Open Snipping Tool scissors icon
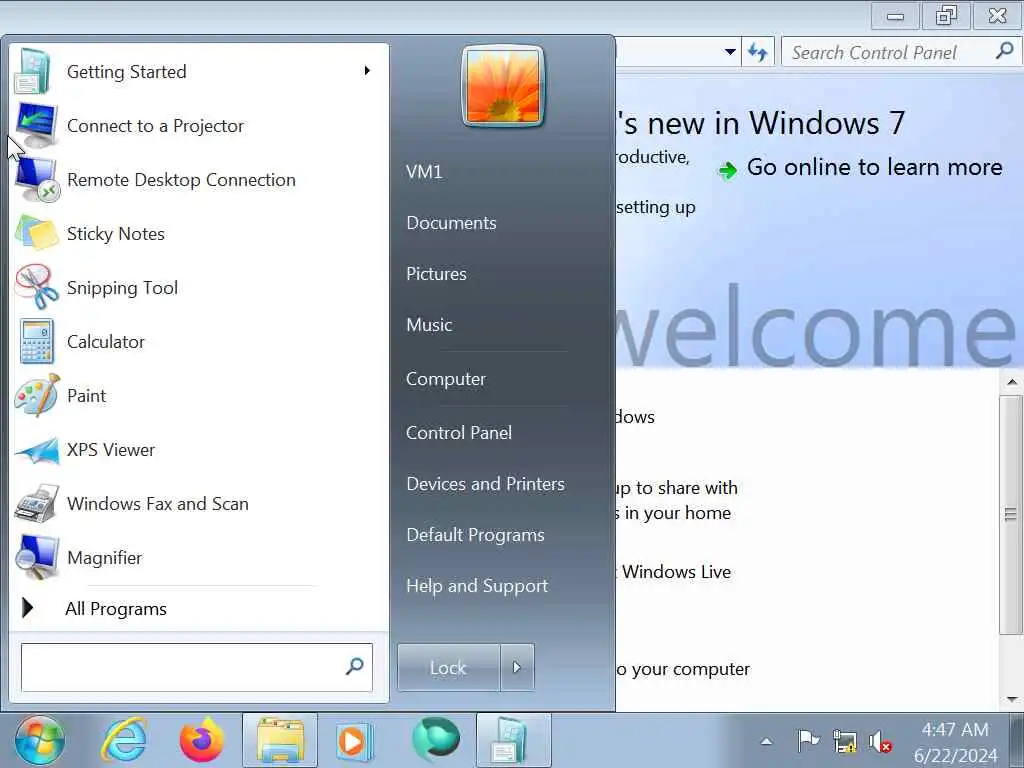This screenshot has width=1024, height=768. pyautogui.click(x=37, y=287)
